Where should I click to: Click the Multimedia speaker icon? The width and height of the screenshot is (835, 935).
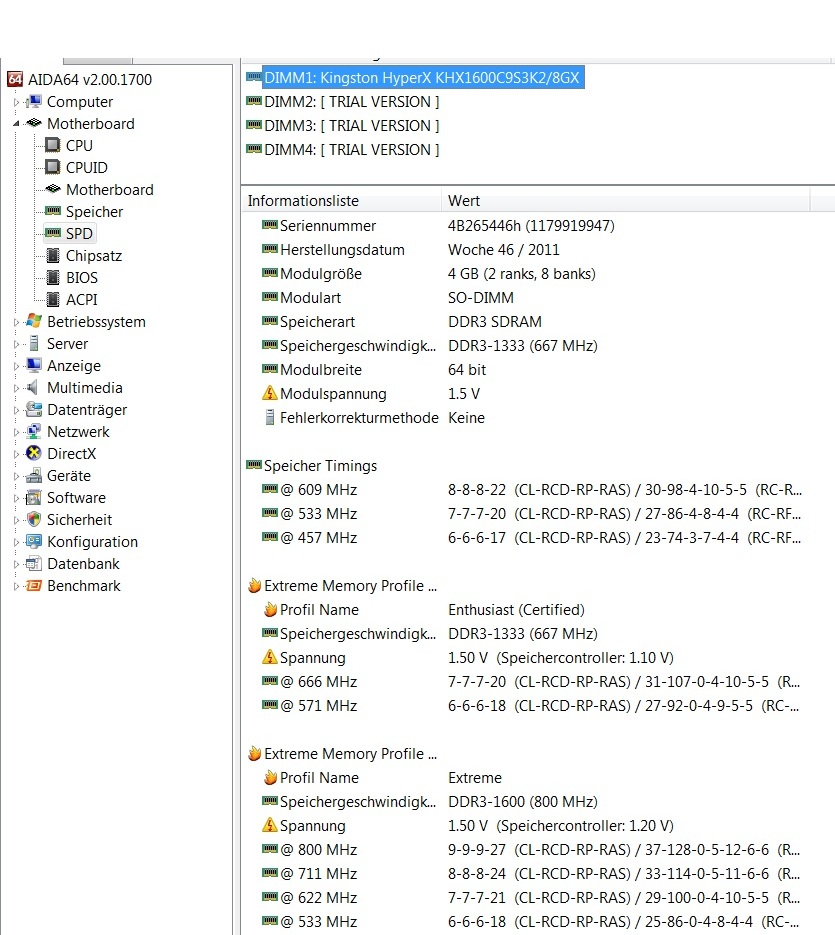(33, 388)
